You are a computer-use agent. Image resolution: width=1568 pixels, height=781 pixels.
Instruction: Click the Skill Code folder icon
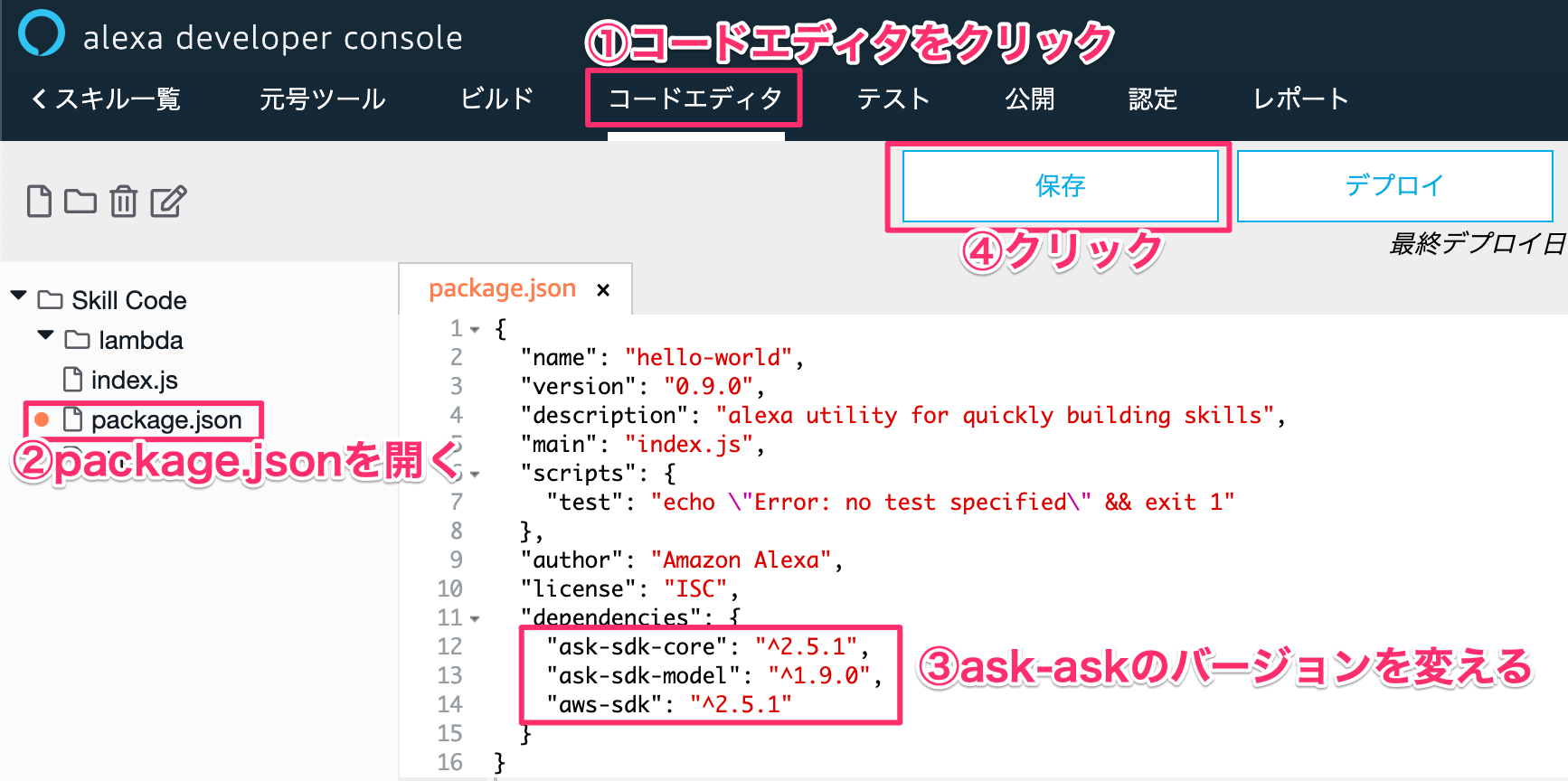(50, 299)
